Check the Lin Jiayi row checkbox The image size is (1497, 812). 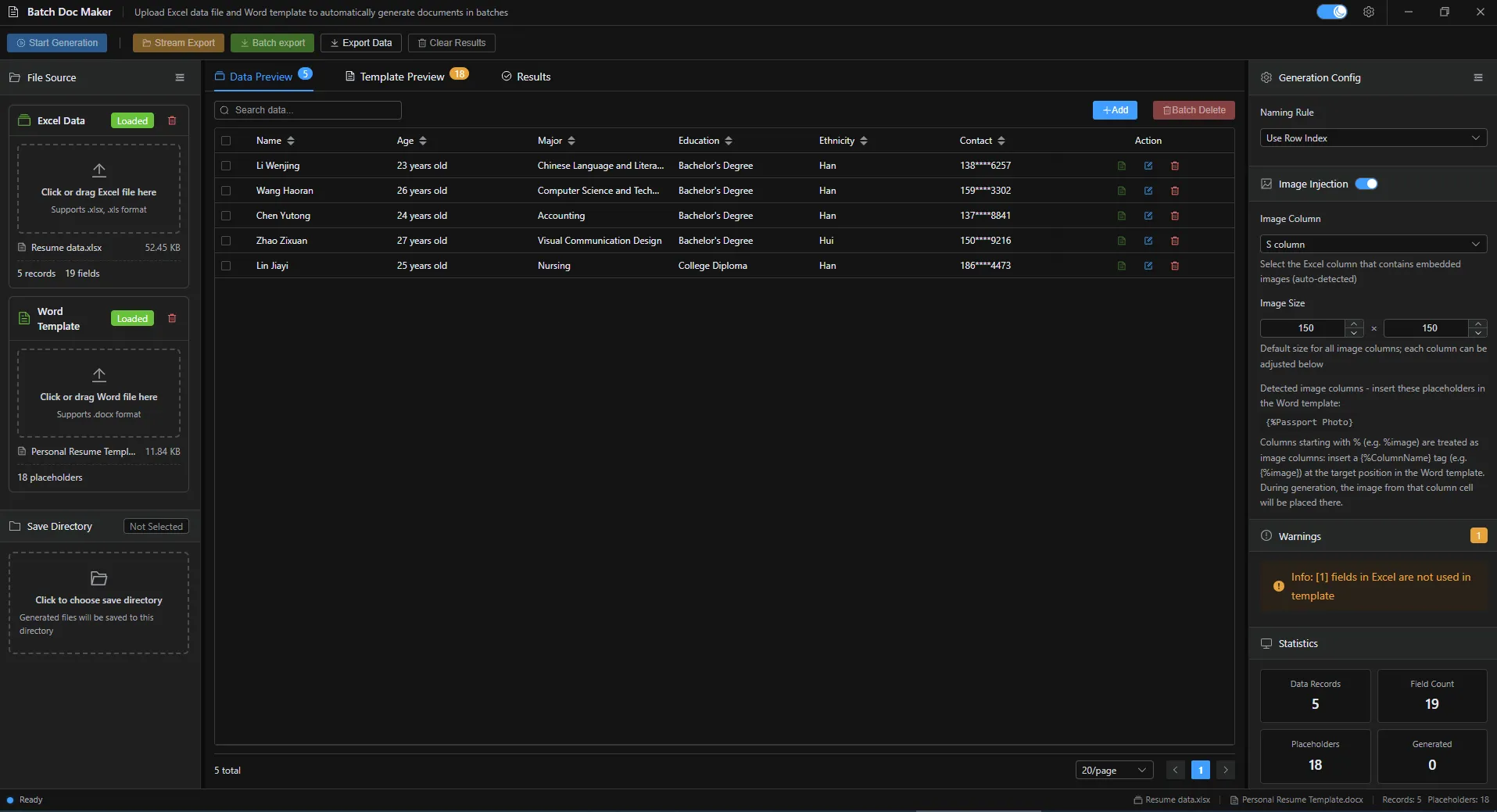pos(226,266)
